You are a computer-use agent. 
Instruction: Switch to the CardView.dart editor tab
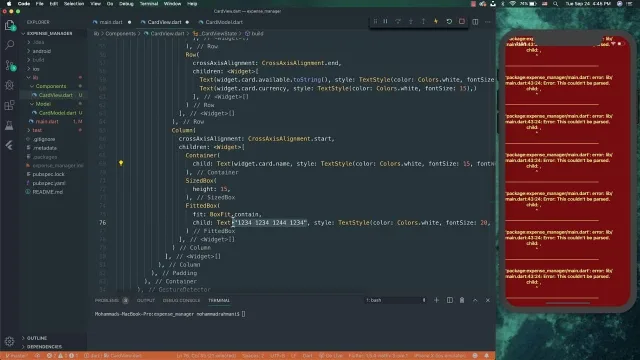164,22
